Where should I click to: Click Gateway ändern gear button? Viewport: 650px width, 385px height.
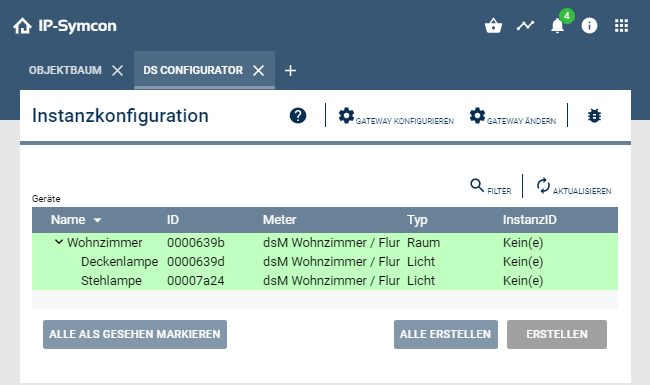click(512, 116)
